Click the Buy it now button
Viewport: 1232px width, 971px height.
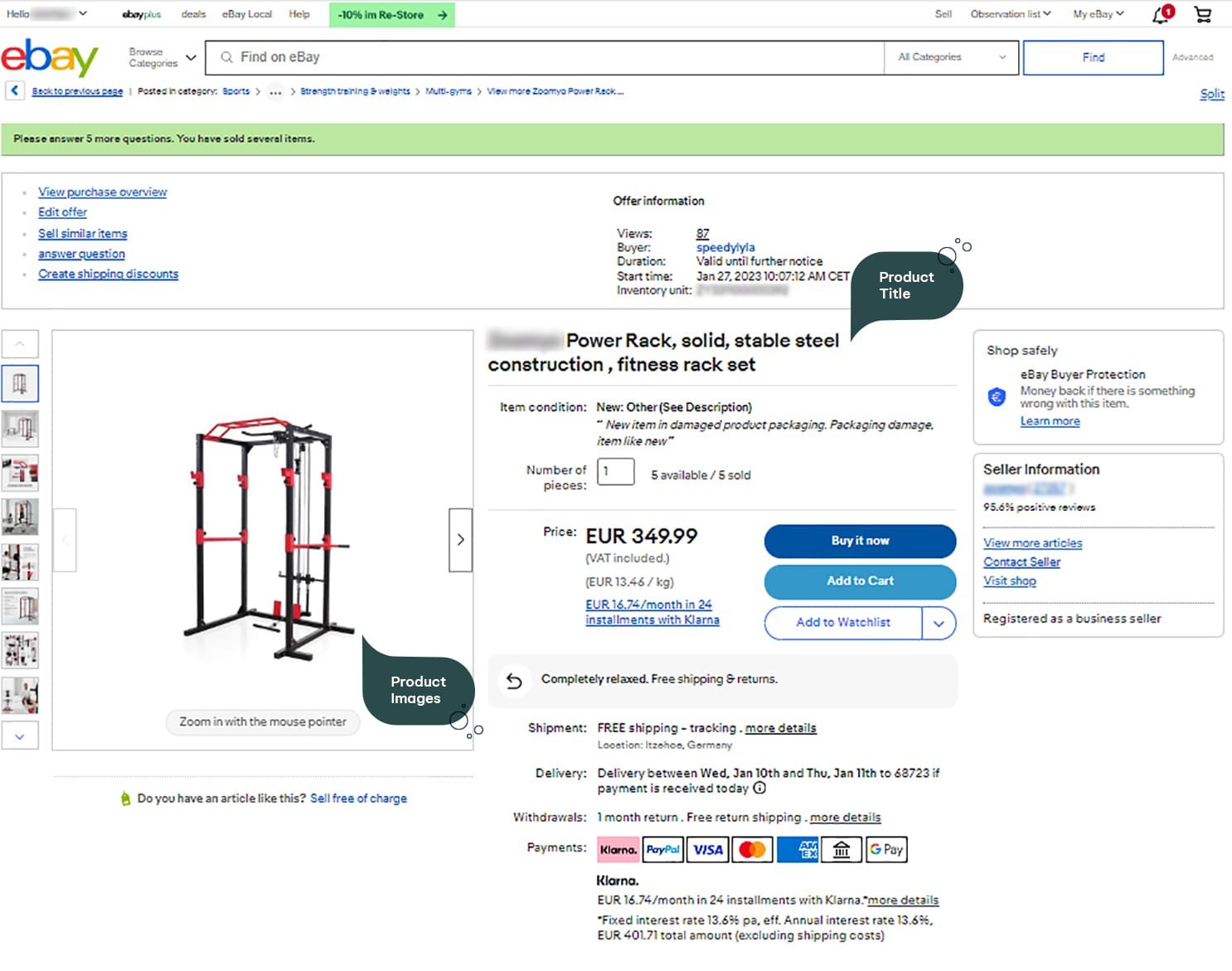tap(860, 541)
